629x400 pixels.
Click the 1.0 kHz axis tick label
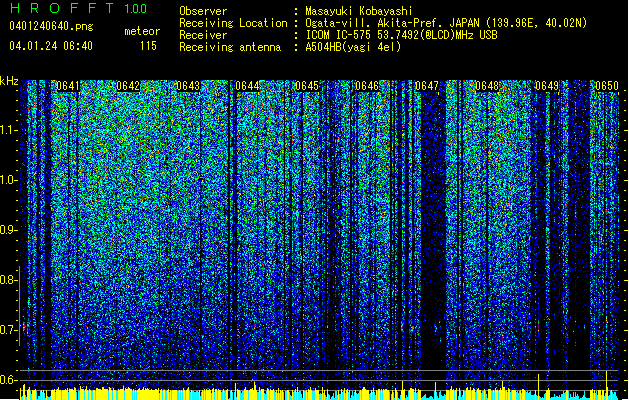9,180
